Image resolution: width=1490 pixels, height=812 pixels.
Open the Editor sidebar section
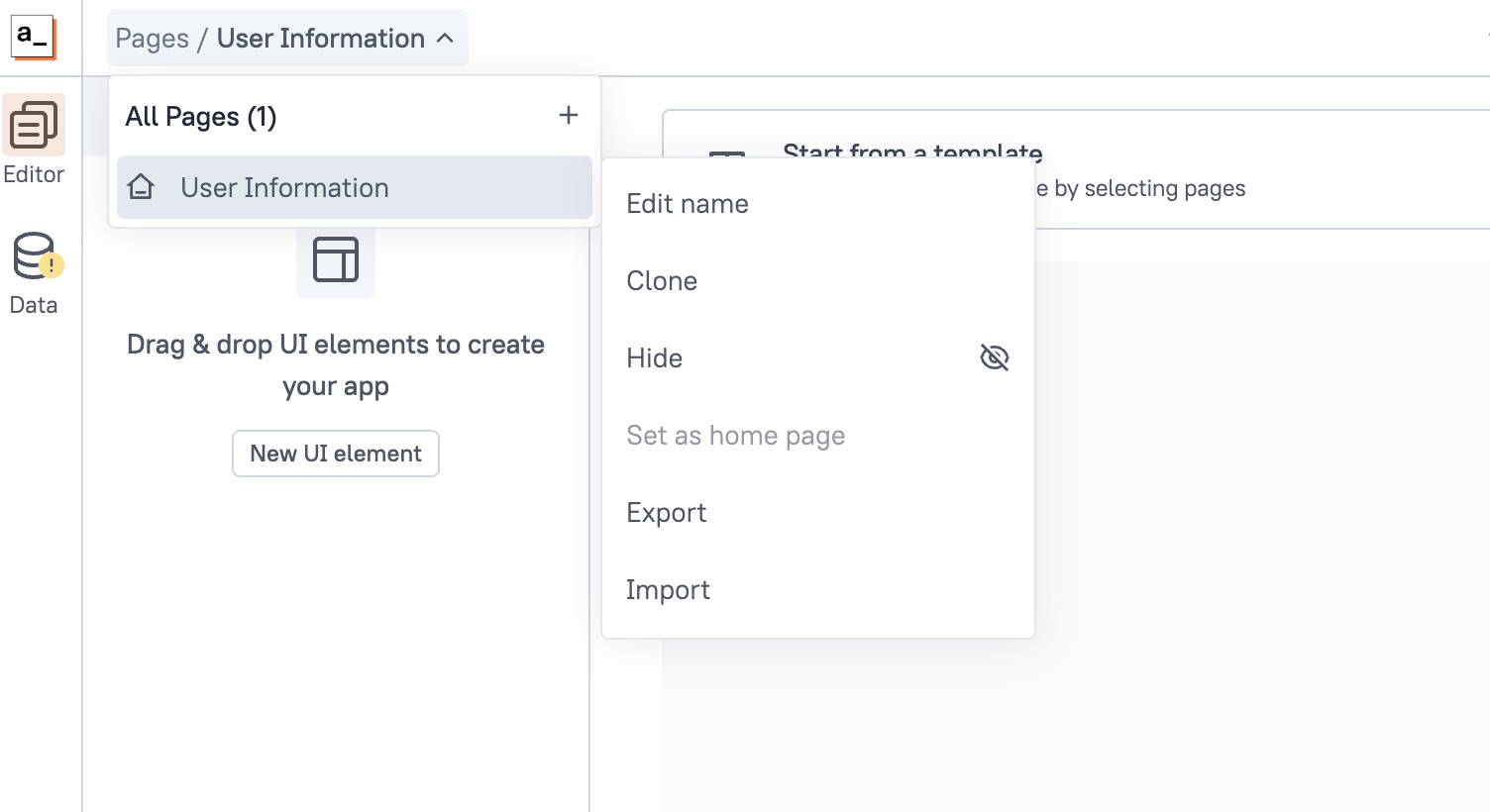tap(34, 141)
